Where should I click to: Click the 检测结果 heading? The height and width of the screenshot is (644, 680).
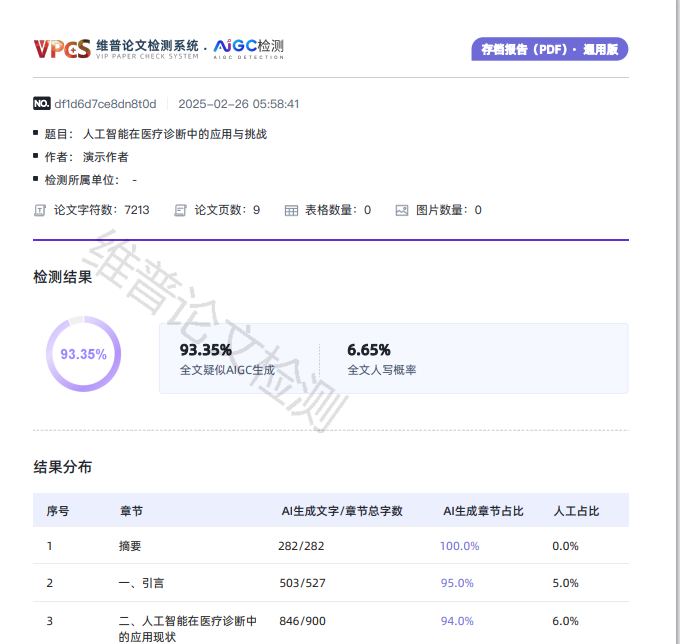click(x=62, y=277)
